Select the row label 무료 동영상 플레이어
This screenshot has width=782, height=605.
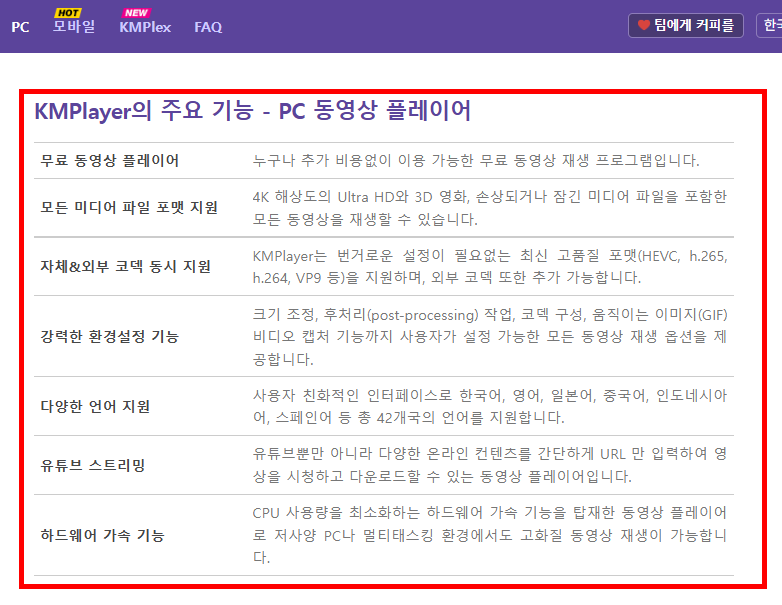[x=110, y=161]
